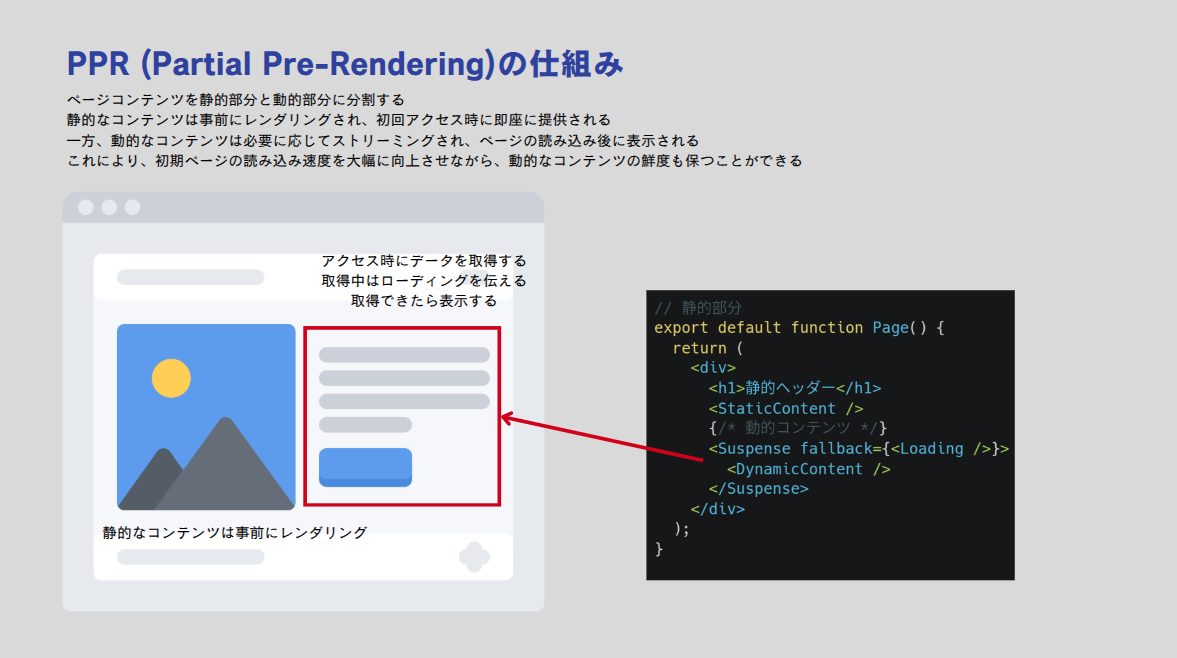Click the closing '</Suspense>' tag in the code
The width and height of the screenshot is (1177, 658).
[759, 488]
